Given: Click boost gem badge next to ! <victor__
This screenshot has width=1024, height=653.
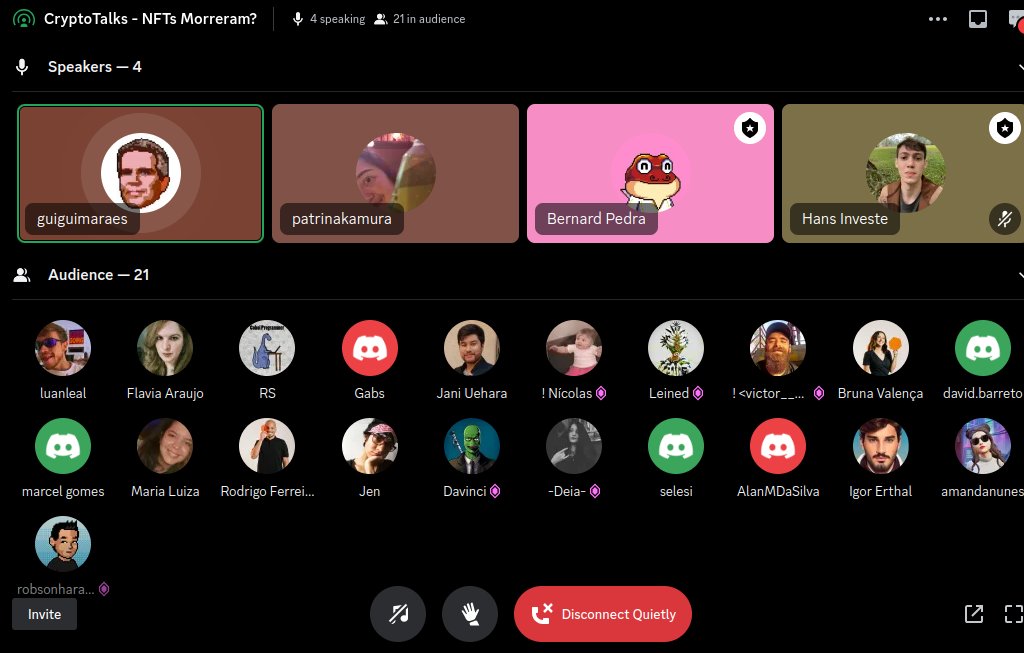Looking at the screenshot, I should 818,393.
